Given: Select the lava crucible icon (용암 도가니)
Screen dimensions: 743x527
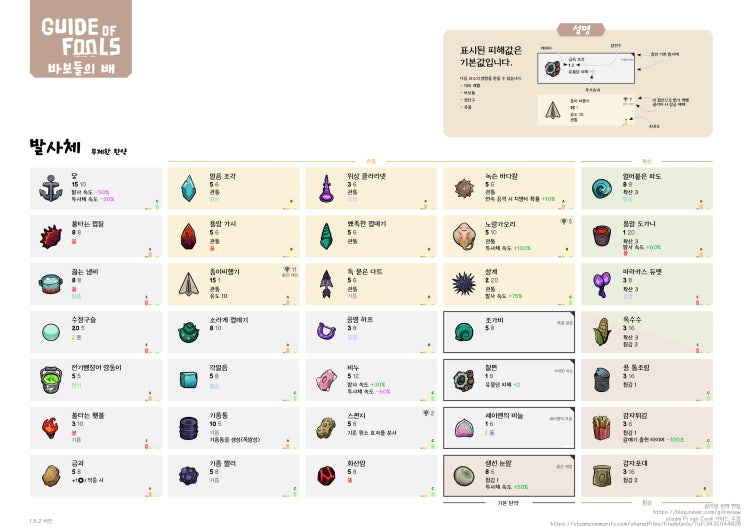Looking at the screenshot, I should [x=602, y=236].
